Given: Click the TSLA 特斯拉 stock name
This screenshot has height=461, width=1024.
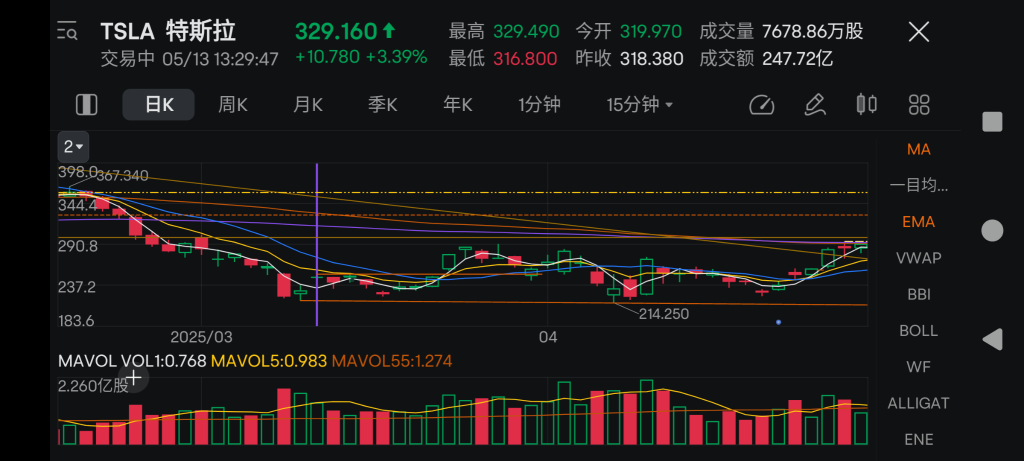Looking at the screenshot, I should click(168, 31).
